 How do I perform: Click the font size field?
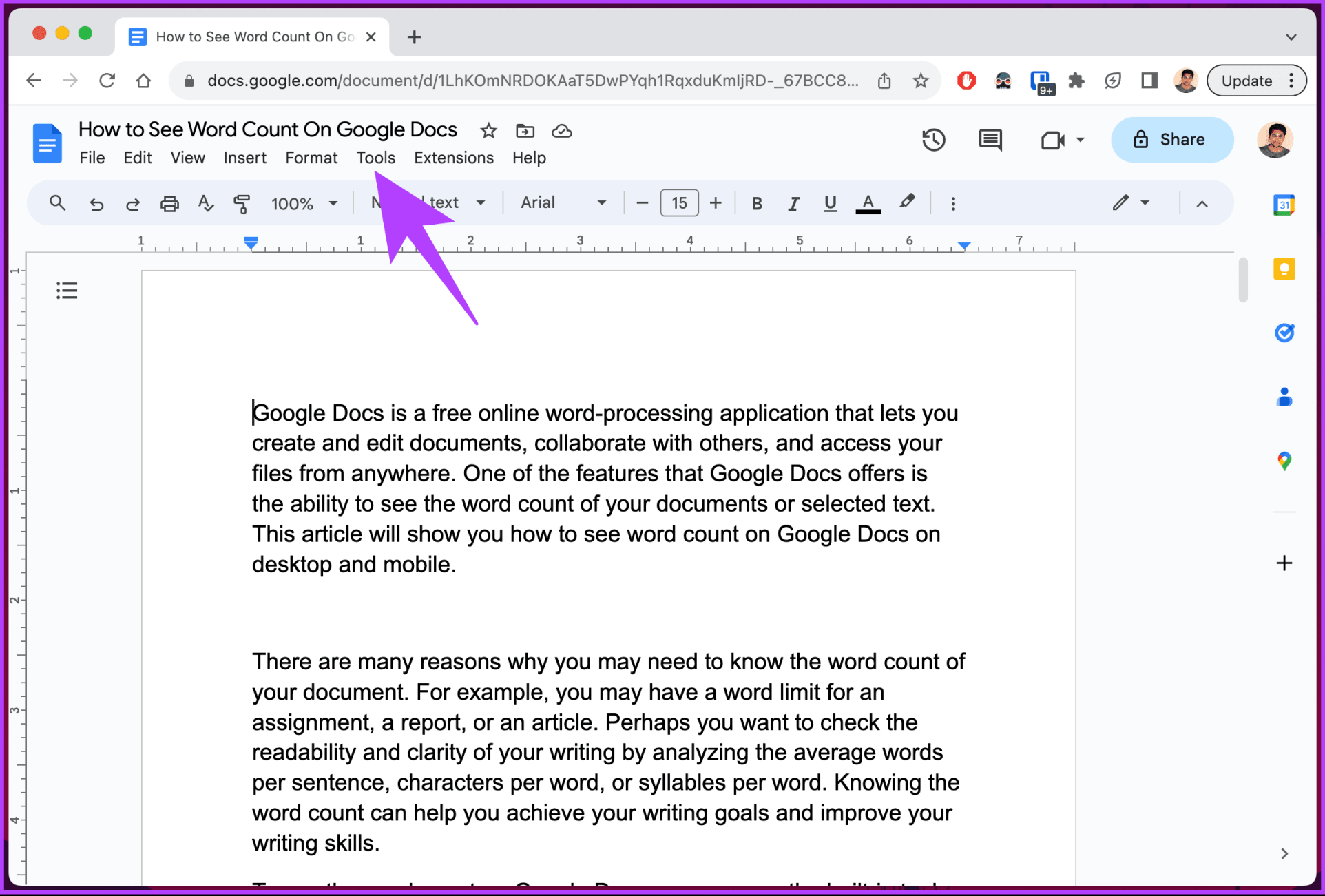(679, 203)
